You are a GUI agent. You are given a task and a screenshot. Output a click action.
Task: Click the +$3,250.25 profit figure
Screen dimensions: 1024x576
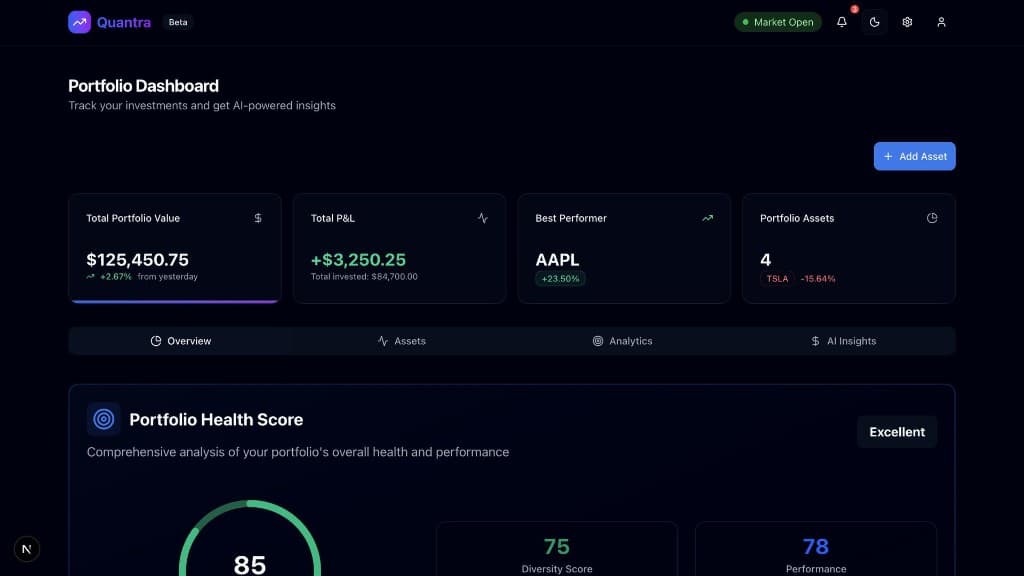click(358, 260)
